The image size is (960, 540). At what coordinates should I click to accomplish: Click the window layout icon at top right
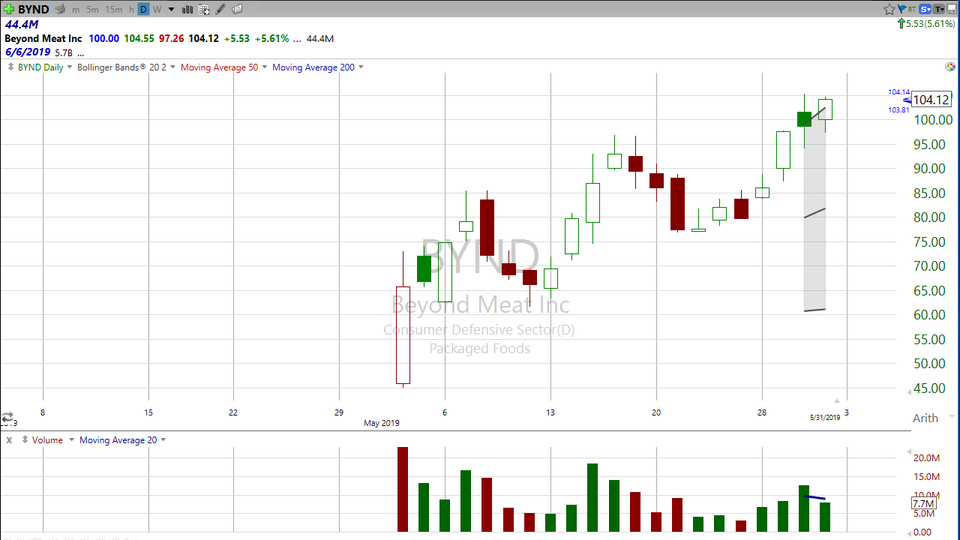953,9
